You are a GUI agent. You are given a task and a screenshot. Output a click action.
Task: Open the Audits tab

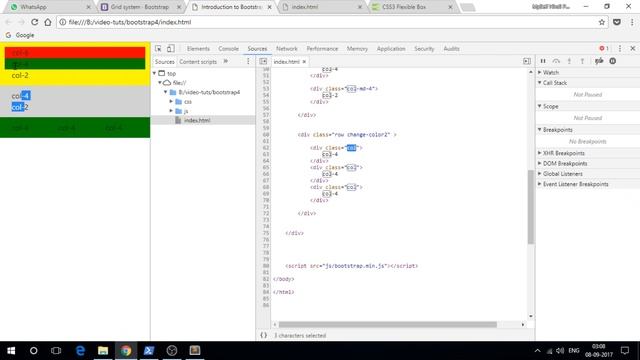tap(451, 49)
